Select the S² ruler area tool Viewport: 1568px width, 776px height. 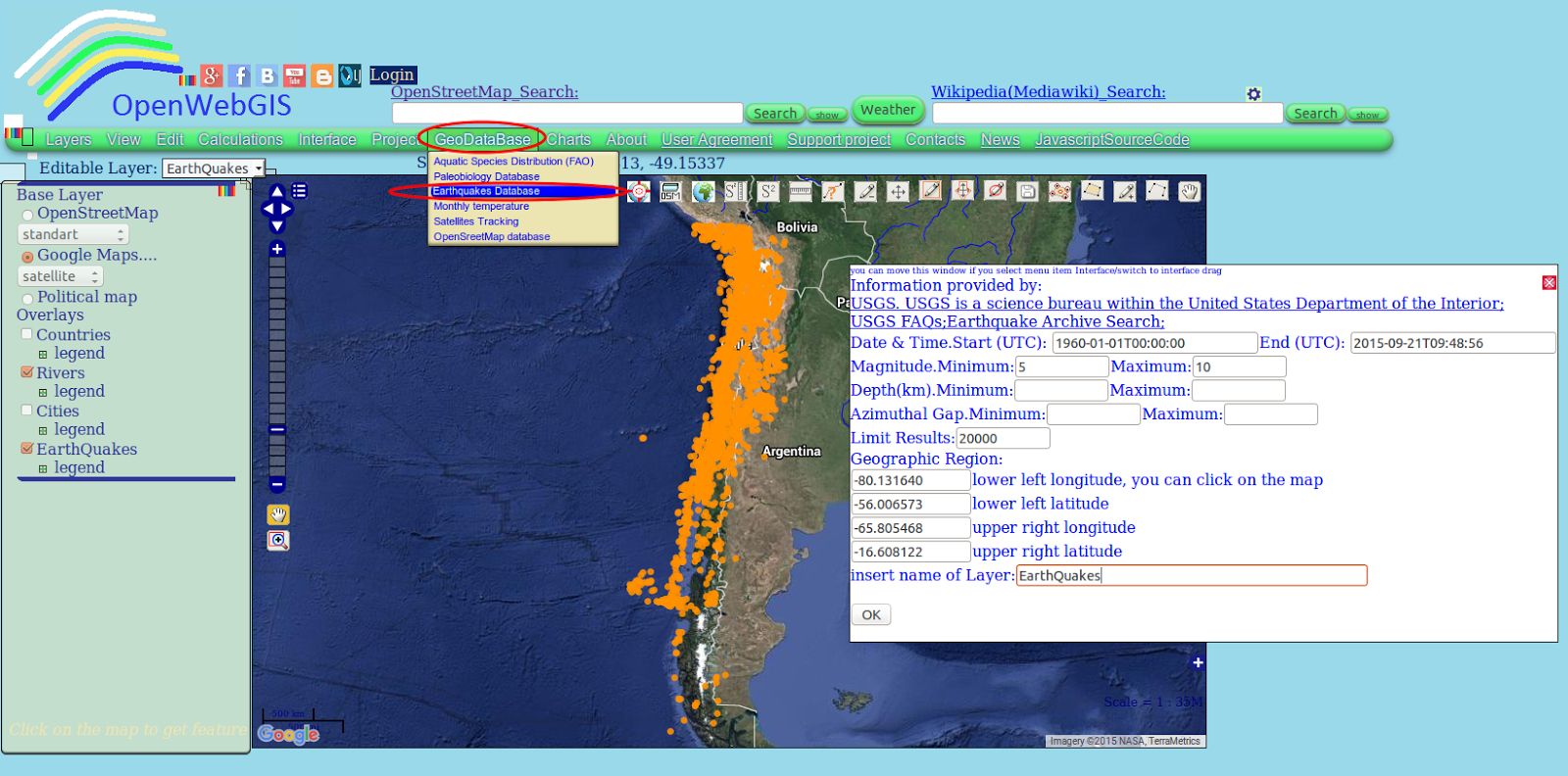click(x=735, y=191)
